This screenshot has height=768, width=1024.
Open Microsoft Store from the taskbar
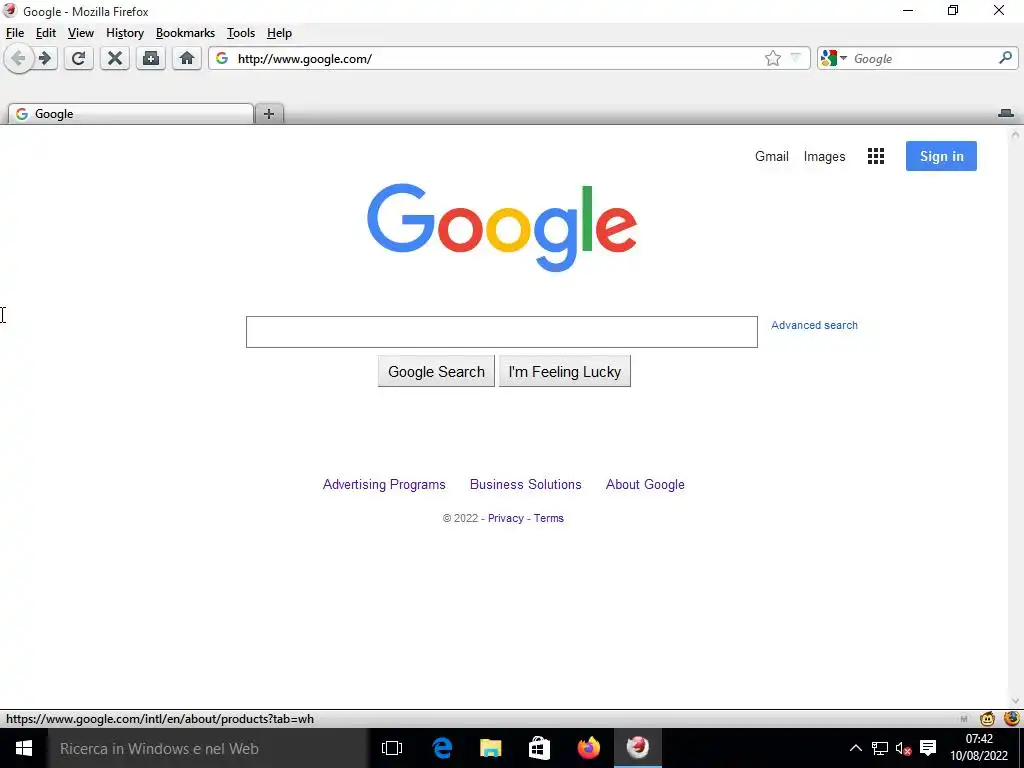(x=539, y=748)
